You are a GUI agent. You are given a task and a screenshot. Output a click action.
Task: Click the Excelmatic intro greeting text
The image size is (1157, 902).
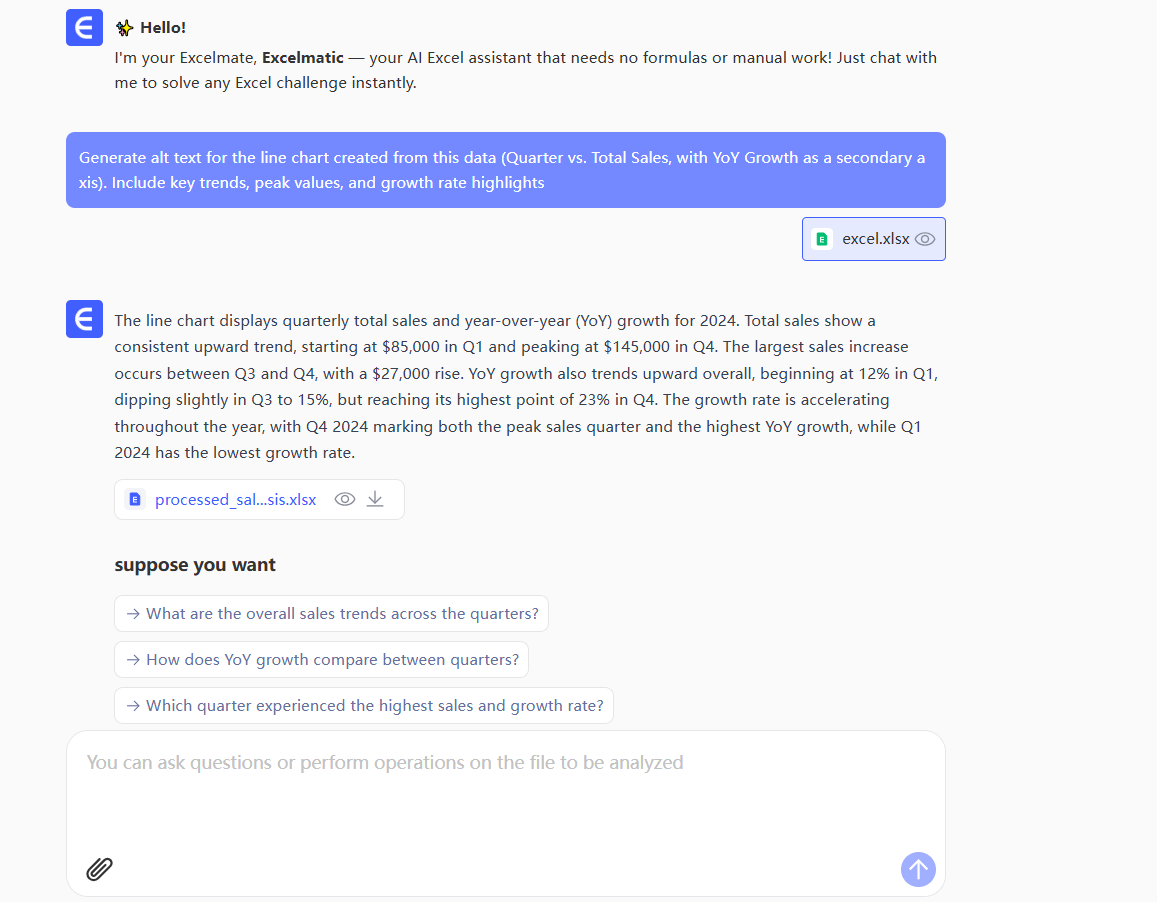[x=525, y=70]
